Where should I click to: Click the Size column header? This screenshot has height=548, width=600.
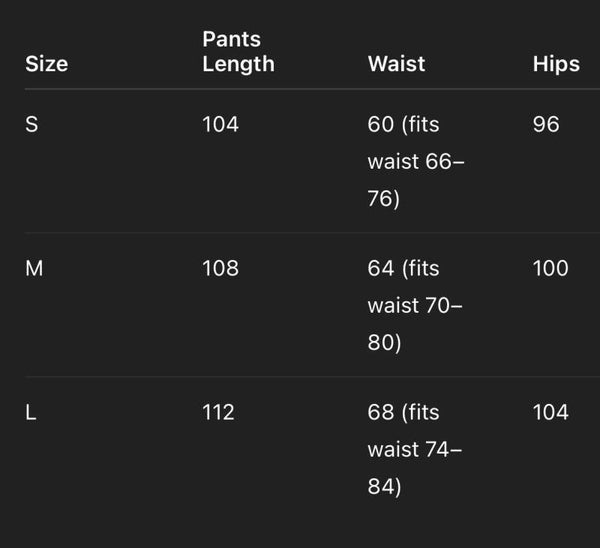click(x=46, y=64)
